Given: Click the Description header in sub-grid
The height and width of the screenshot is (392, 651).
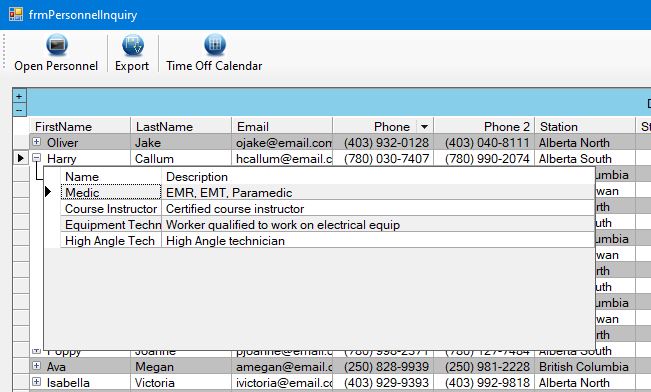Looking at the screenshot, I should point(378,176).
